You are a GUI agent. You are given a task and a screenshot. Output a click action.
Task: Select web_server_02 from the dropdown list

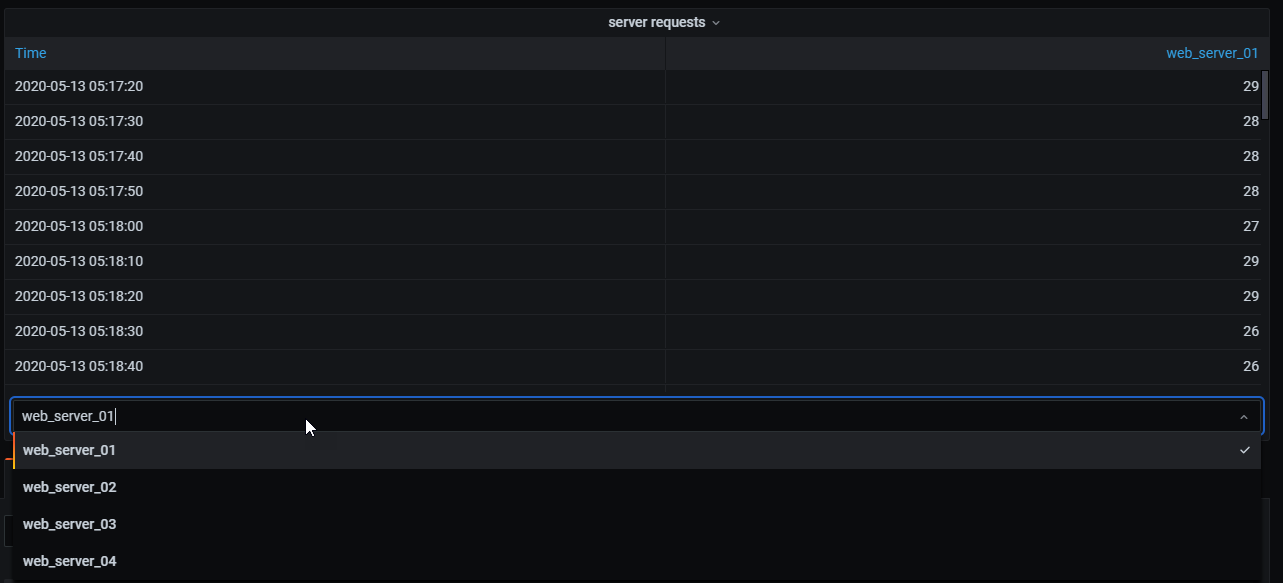(x=69, y=487)
